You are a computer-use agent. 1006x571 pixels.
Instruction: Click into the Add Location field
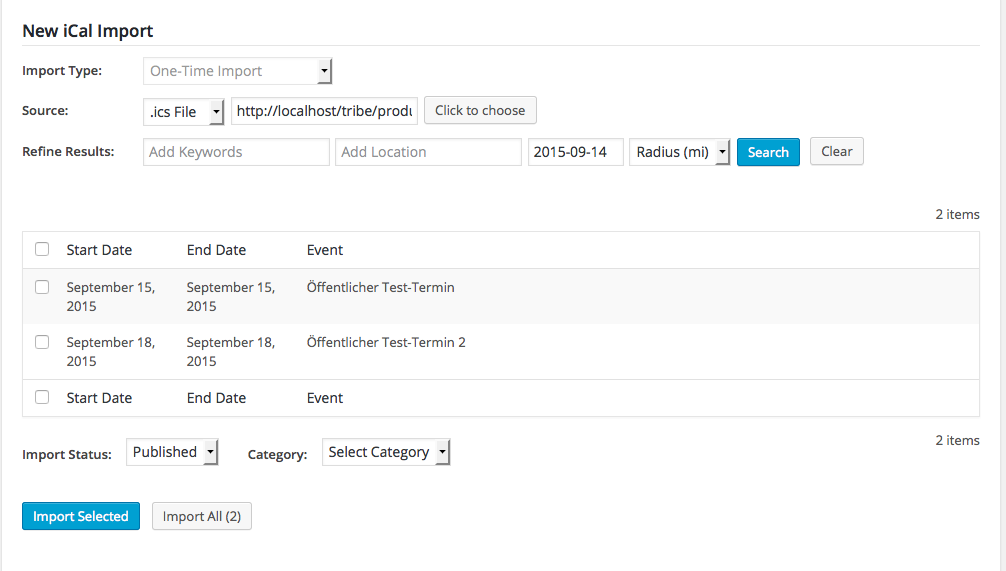(427, 152)
